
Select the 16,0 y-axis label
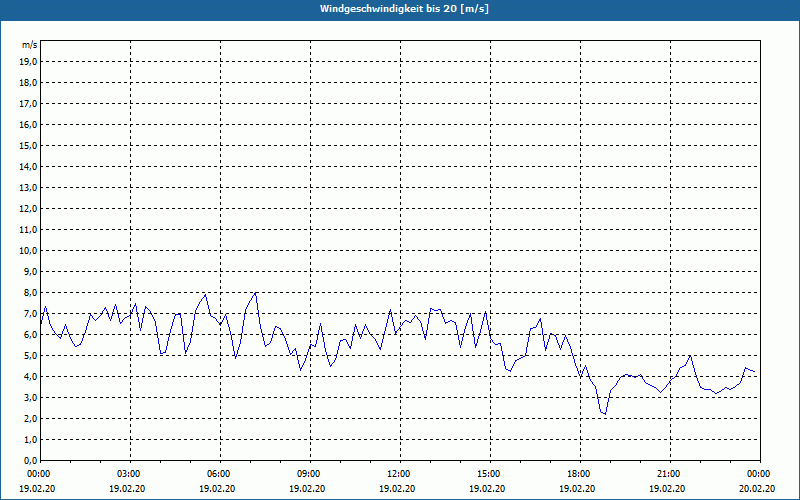point(28,124)
